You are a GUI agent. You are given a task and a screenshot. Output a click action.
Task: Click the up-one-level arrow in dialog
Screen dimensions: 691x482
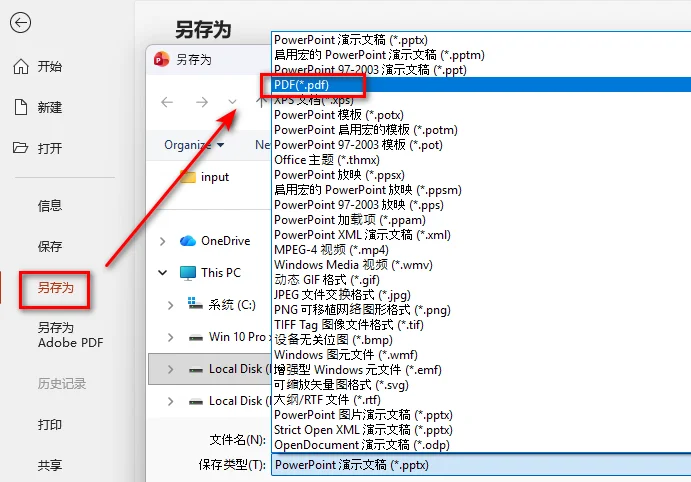(x=262, y=102)
